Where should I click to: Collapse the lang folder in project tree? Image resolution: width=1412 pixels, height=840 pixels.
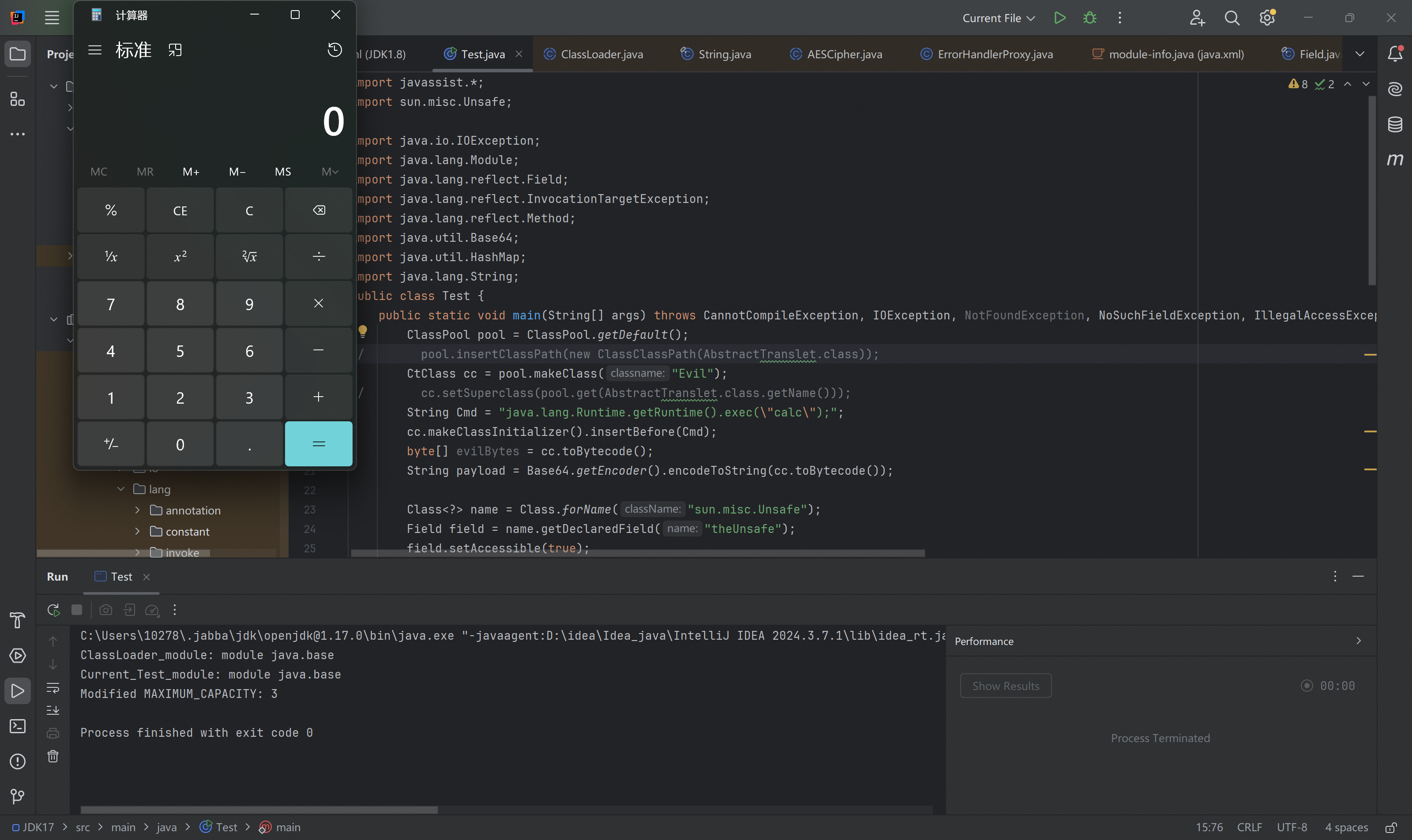[x=120, y=489]
